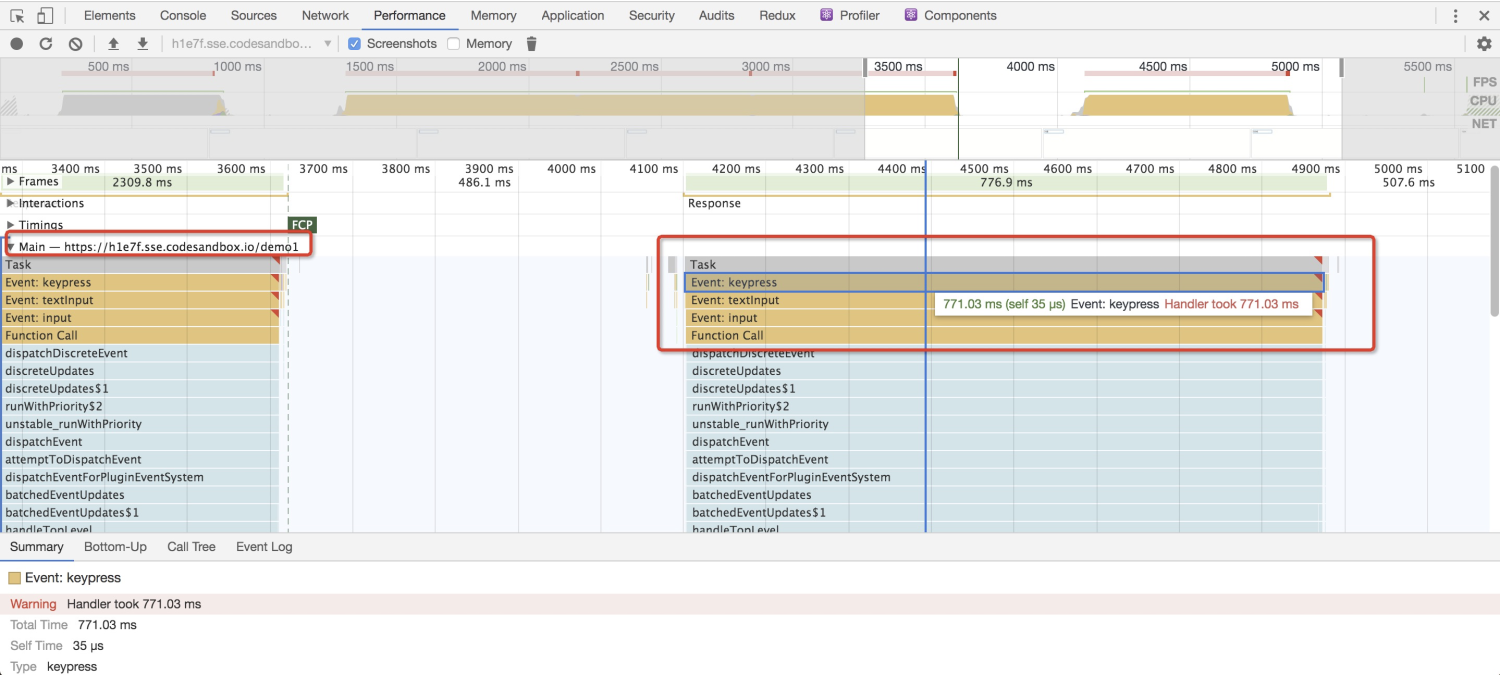1500x675 pixels.
Task: Select the 2309.8 ms frame
Action: (x=142, y=182)
